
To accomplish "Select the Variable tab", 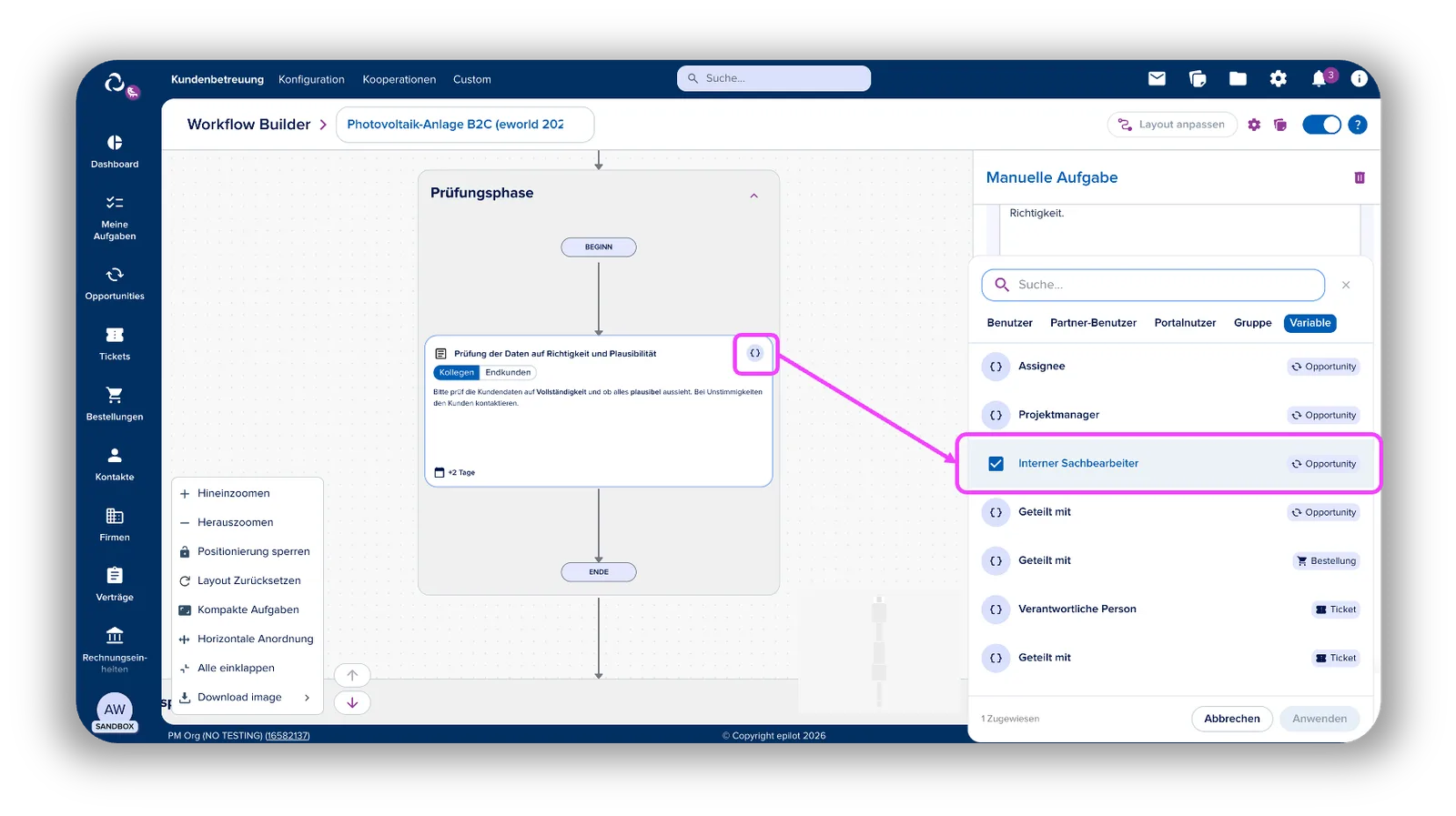I will pyautogui.click(x=1309, y=323).
